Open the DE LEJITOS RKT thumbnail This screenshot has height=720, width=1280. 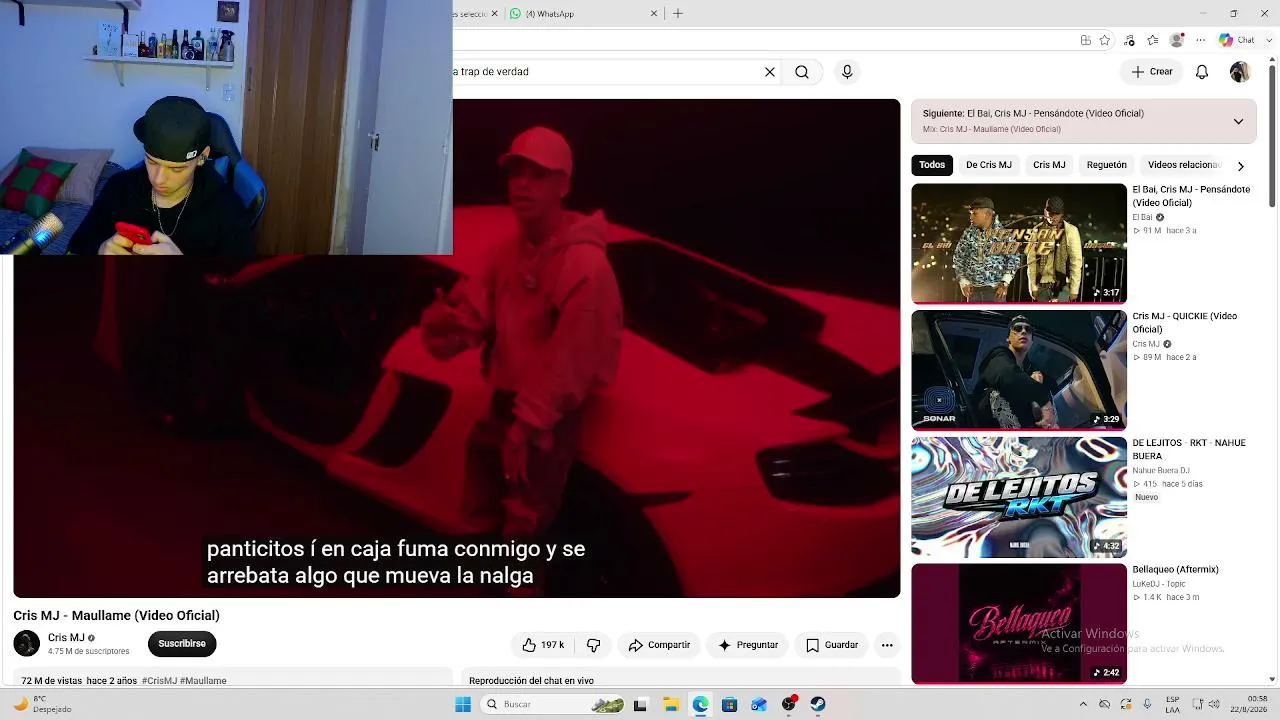[x=1019, y=497]
